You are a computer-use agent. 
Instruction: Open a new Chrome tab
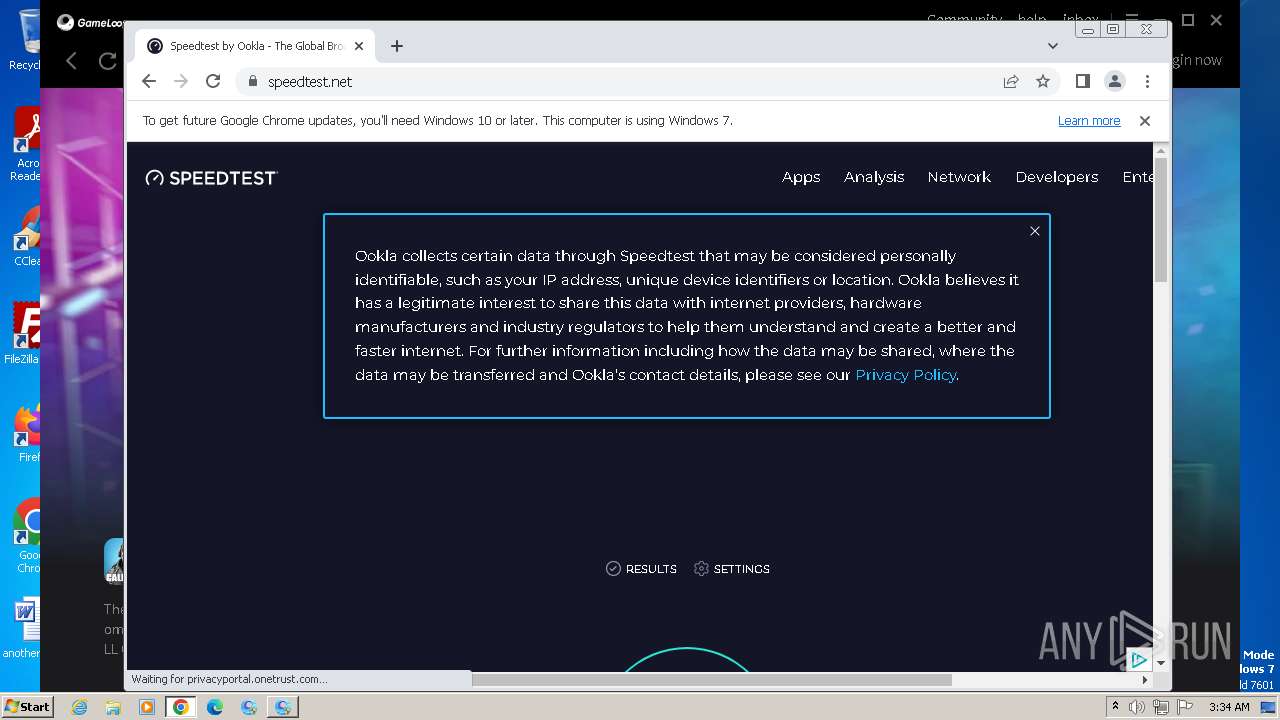click(x=397, y=46)
